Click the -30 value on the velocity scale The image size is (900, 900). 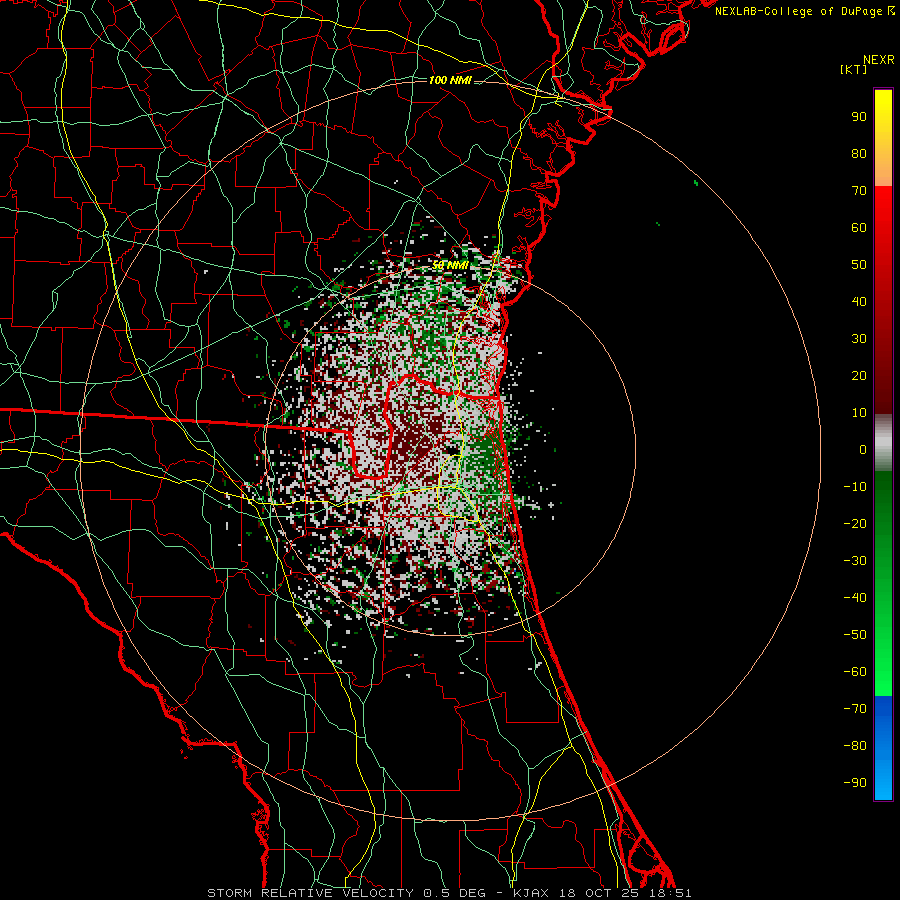click(x=855, y=561)
